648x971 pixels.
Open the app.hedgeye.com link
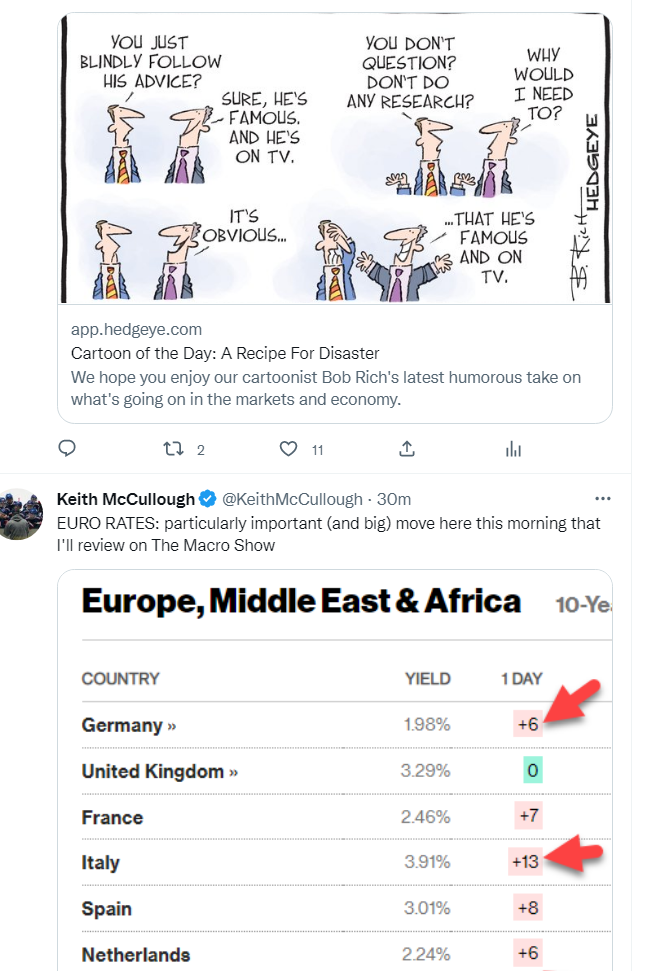point(136,329)
